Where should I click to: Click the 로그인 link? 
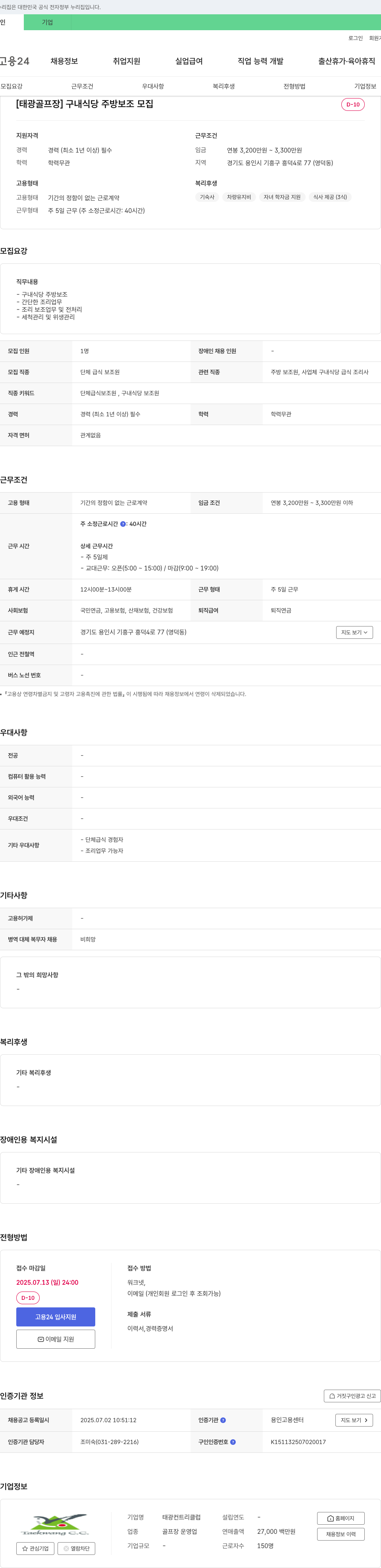(356, 39)
